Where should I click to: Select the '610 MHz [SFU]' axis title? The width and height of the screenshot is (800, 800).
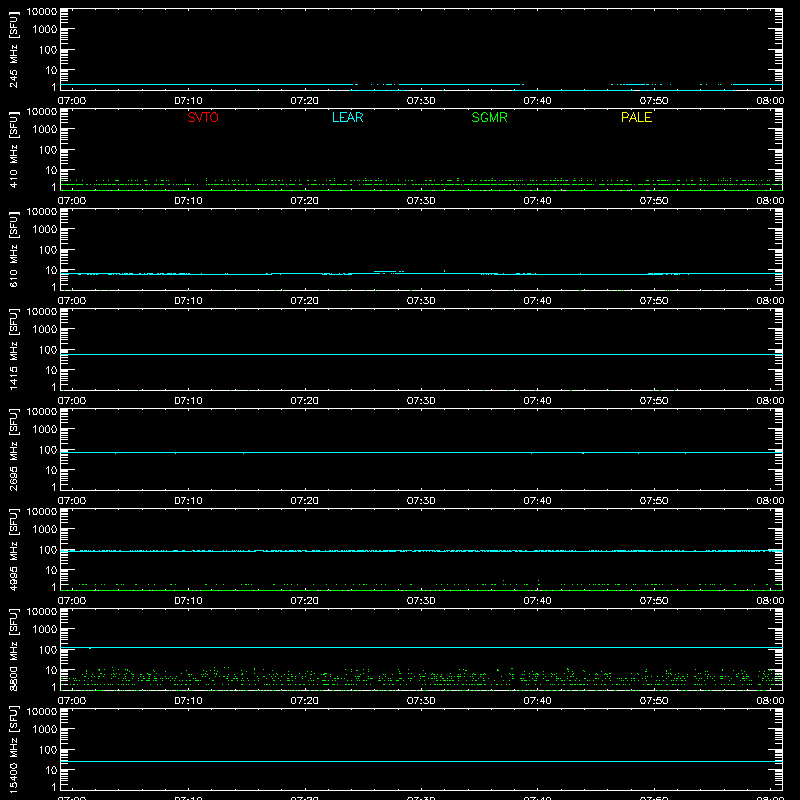click(13, 249)
